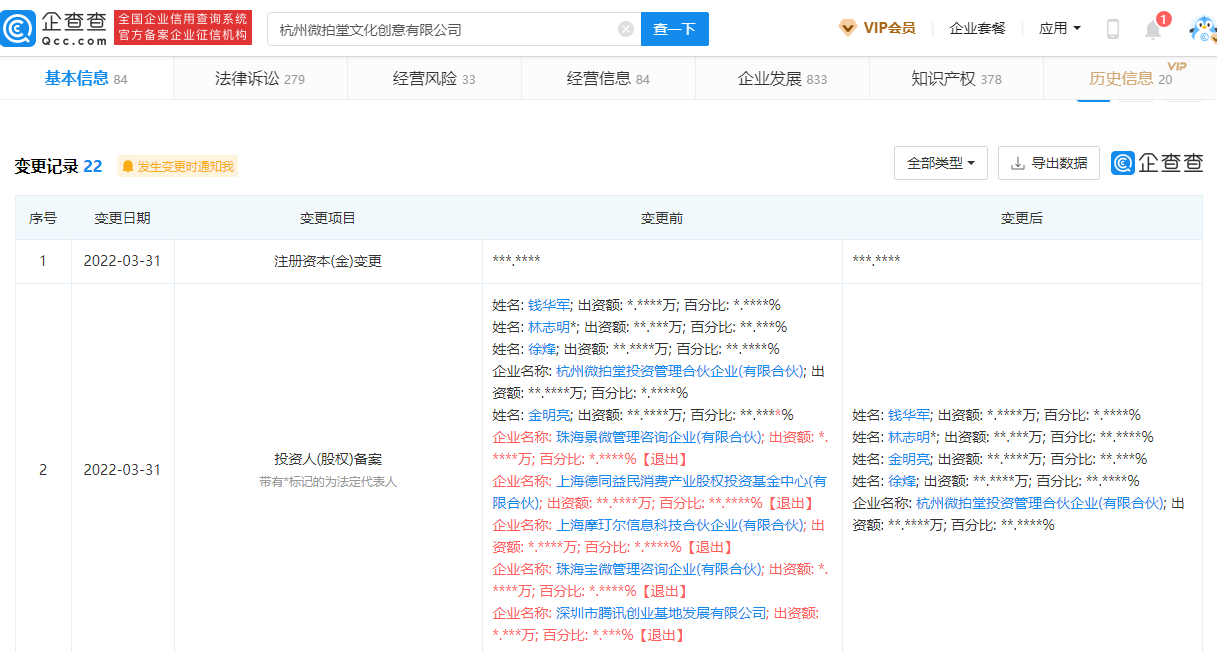Open 珠海宝微管理咨询企业(有限合伙) link
The image size is (1217, 652).
click(x=659, y=569)
